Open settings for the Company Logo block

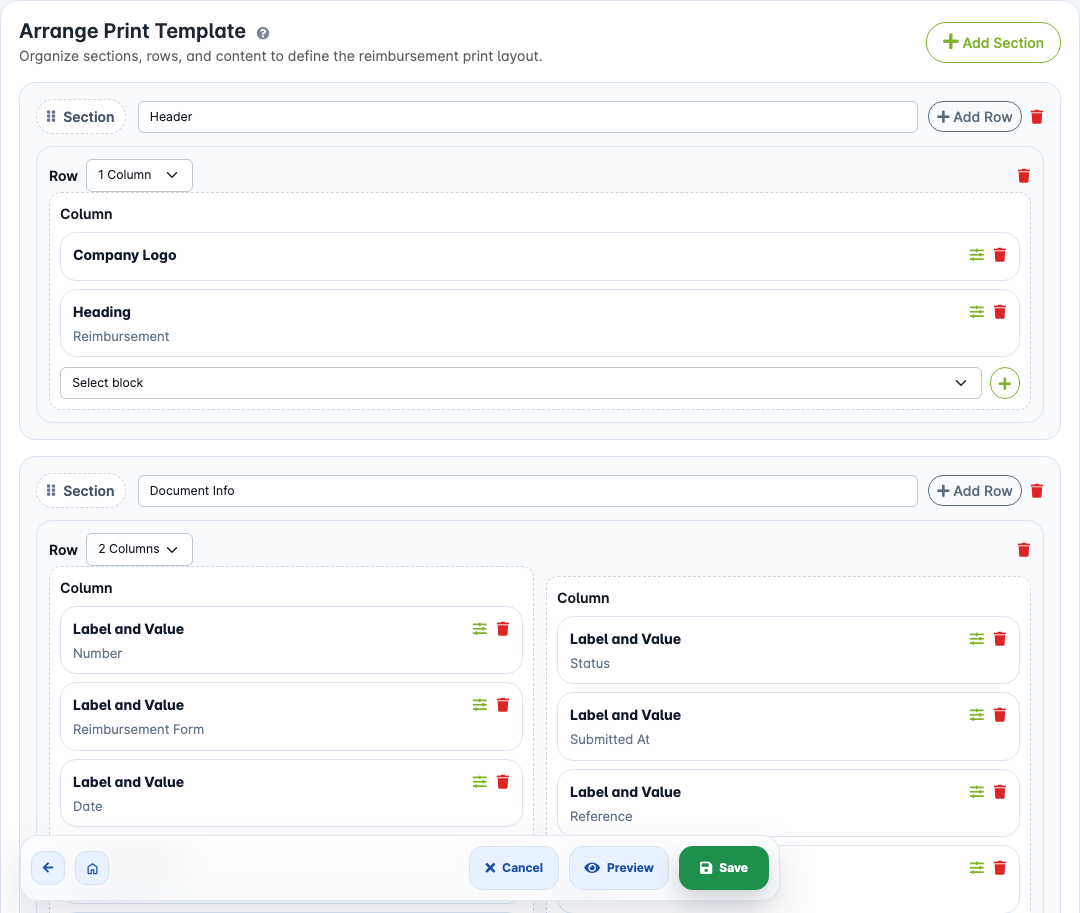point(977,255)
